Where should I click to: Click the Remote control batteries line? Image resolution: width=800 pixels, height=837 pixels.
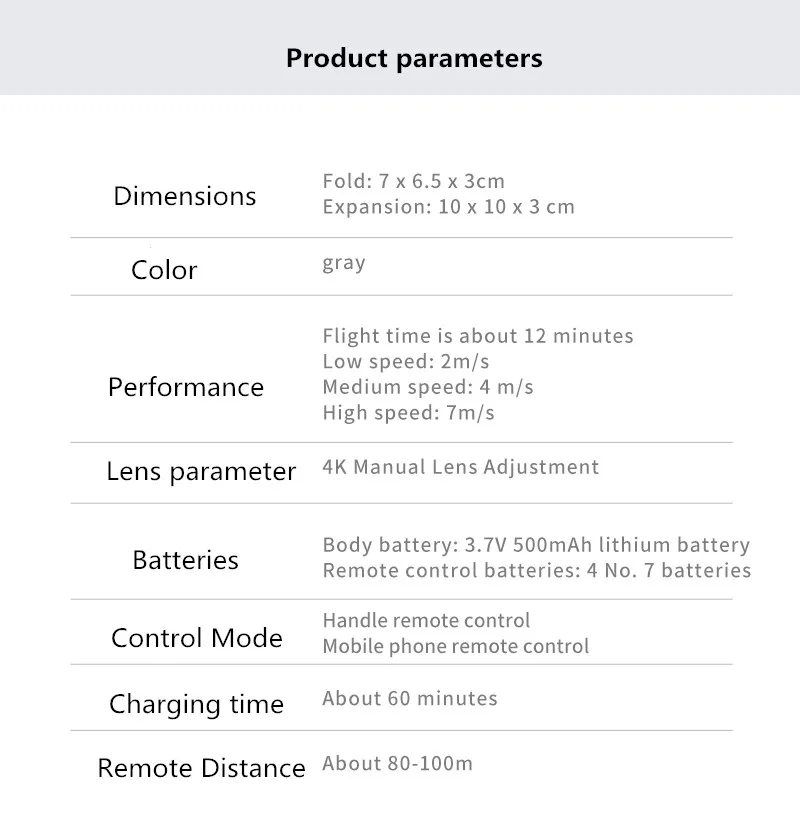[x=537, y=571]
